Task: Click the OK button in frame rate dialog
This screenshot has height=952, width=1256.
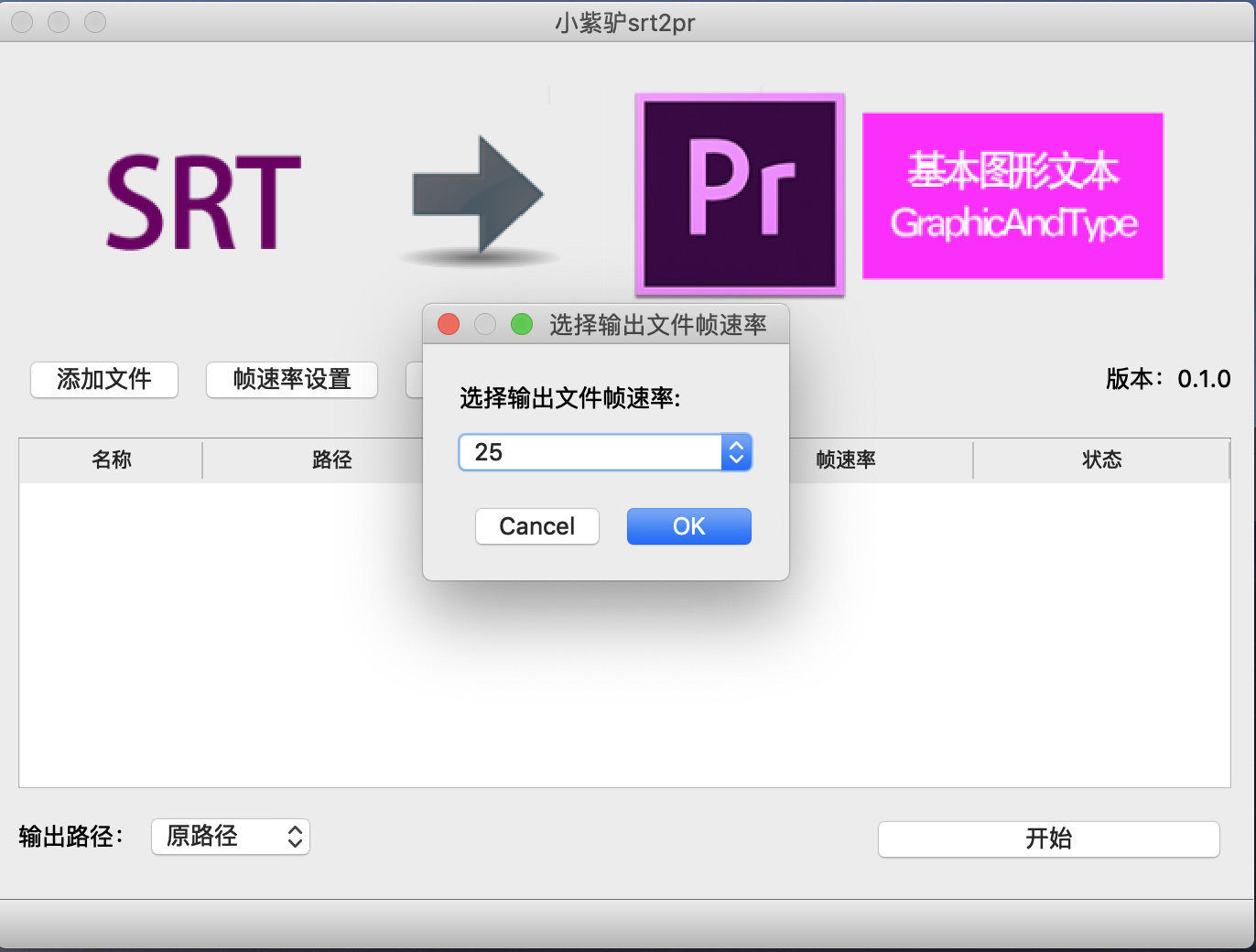Action: coord(688,526)
